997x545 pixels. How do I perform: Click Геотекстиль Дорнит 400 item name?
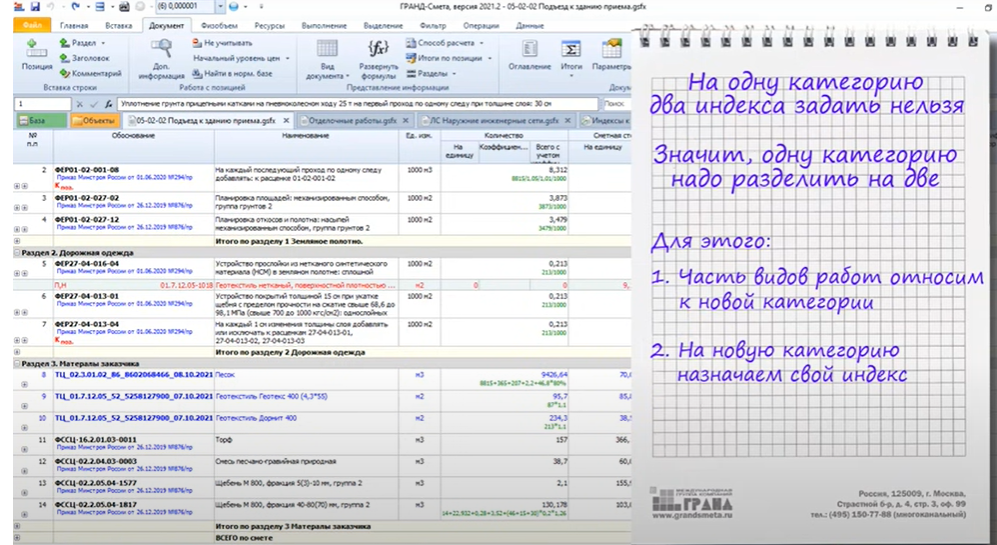(x=256, y=418)
